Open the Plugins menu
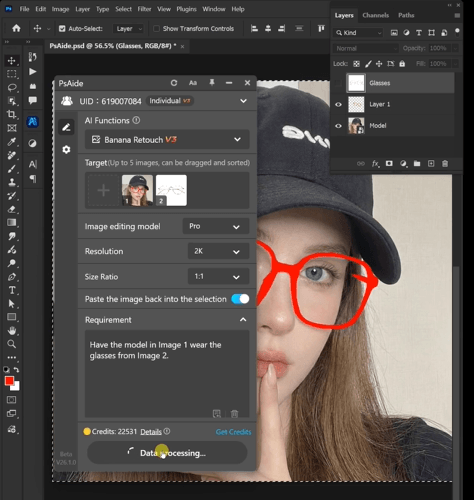 (186, 9)
